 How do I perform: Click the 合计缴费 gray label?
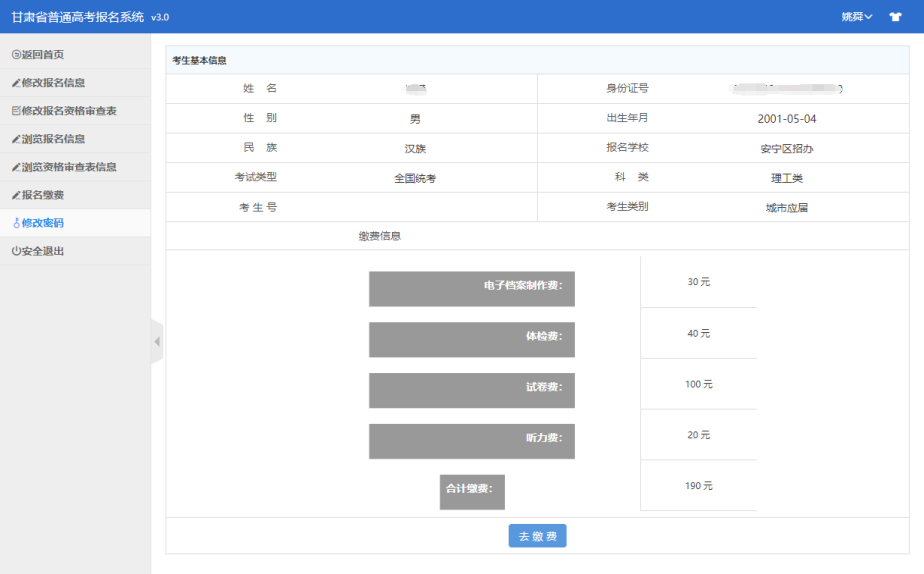pos(472,491)
